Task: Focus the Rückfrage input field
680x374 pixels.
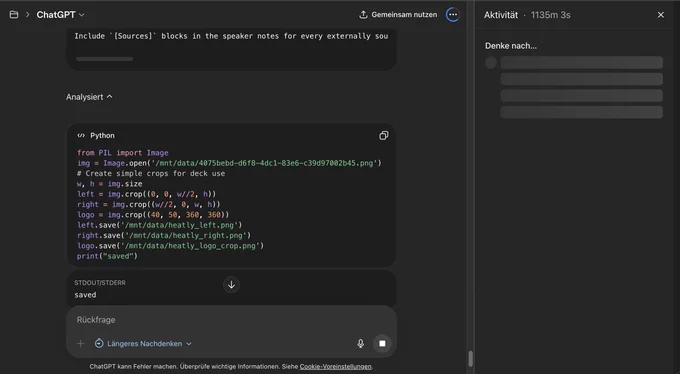Action: pyautogui.click(x=231, y=320)
